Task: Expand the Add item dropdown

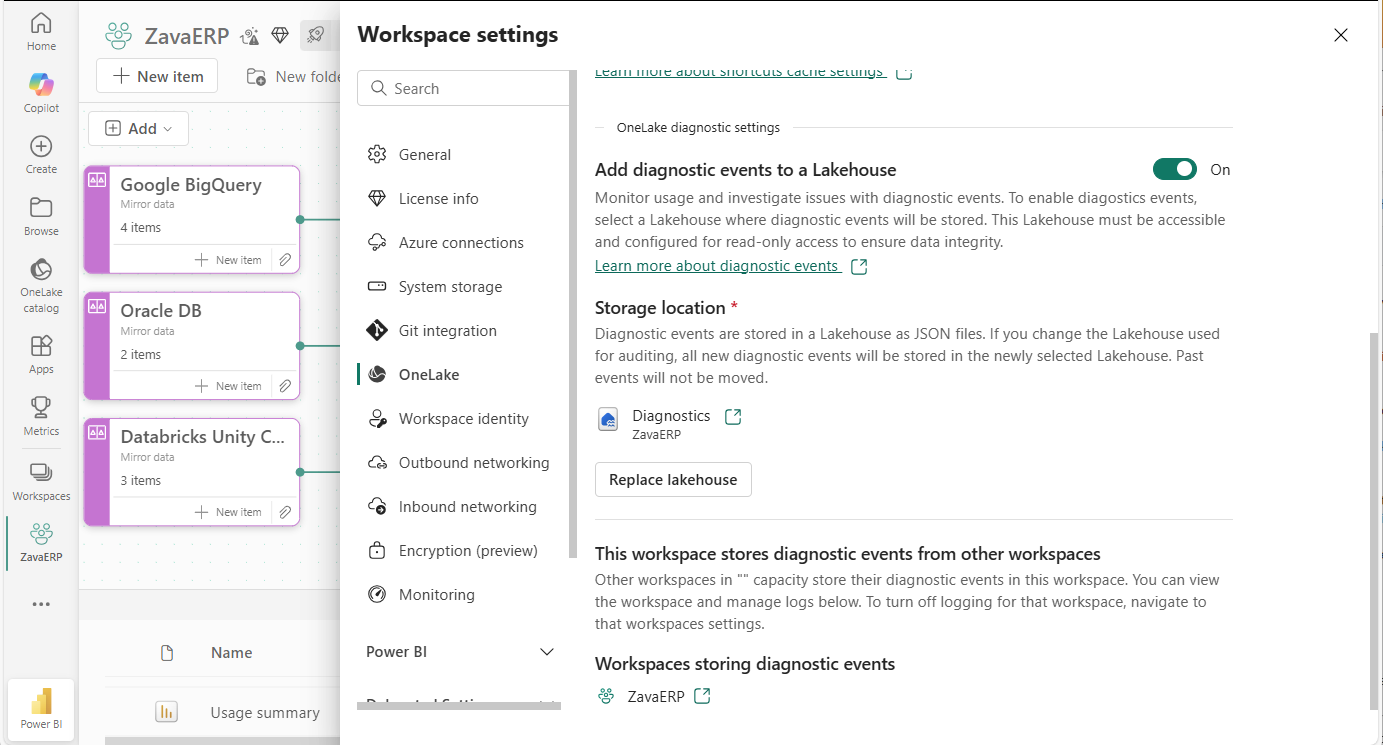Action: [138, 128]
